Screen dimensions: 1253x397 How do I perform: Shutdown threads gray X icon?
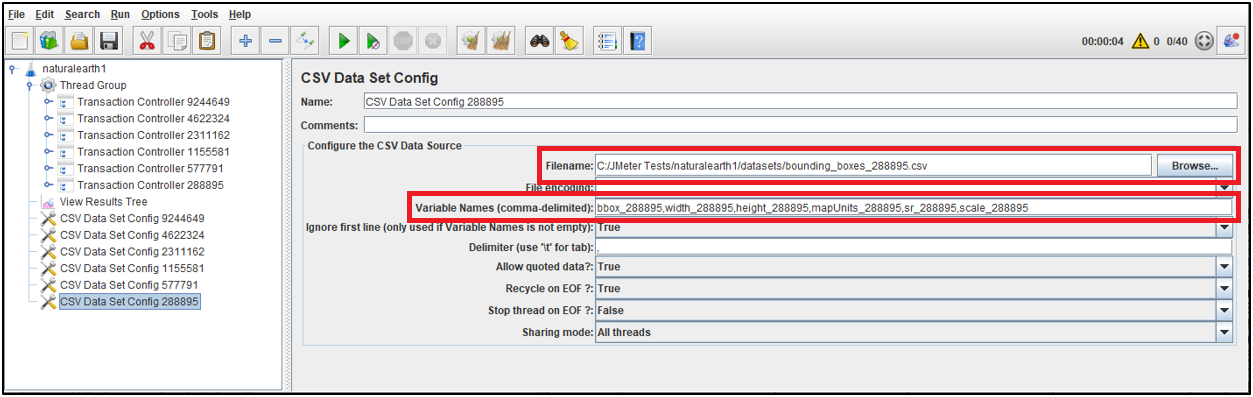[432, 41]
